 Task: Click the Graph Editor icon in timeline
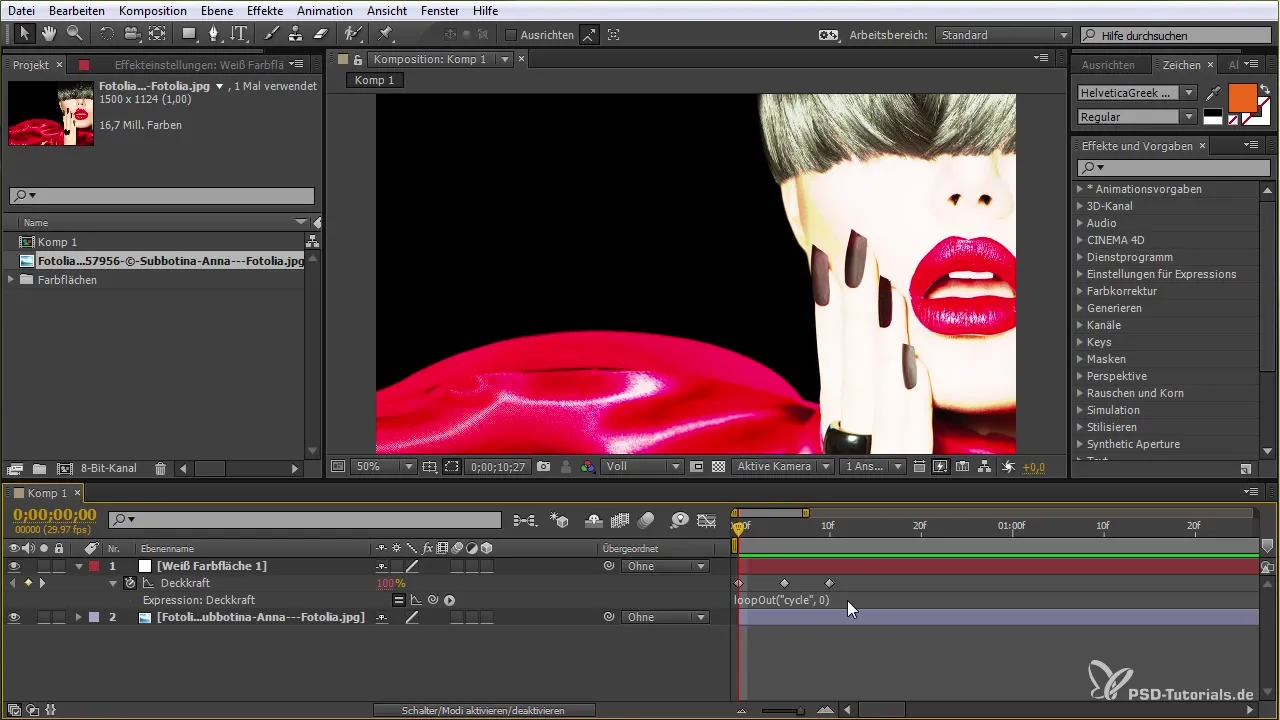point(707,520)
